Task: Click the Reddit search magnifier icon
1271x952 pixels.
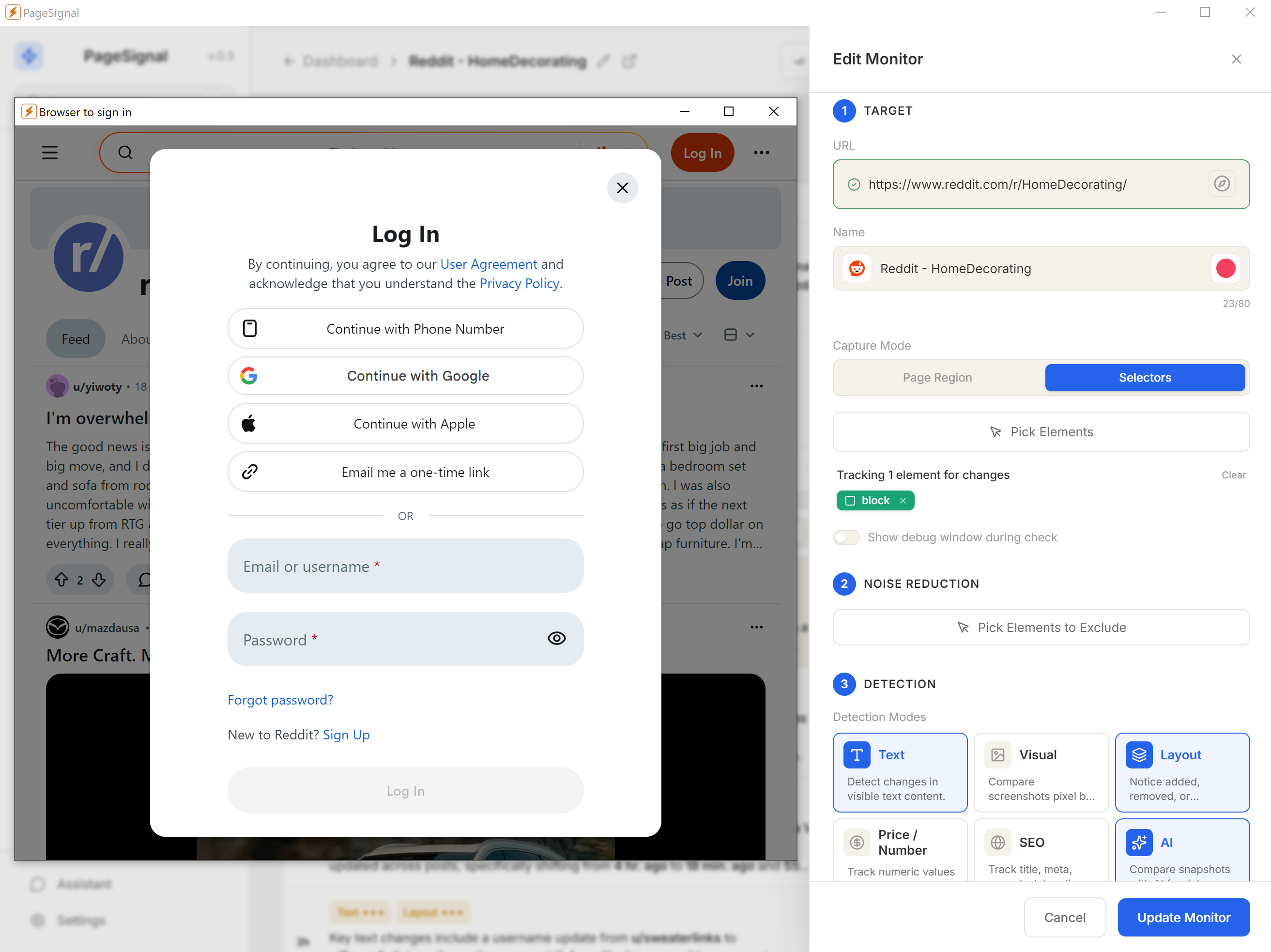Action: [x=125, y=153]
